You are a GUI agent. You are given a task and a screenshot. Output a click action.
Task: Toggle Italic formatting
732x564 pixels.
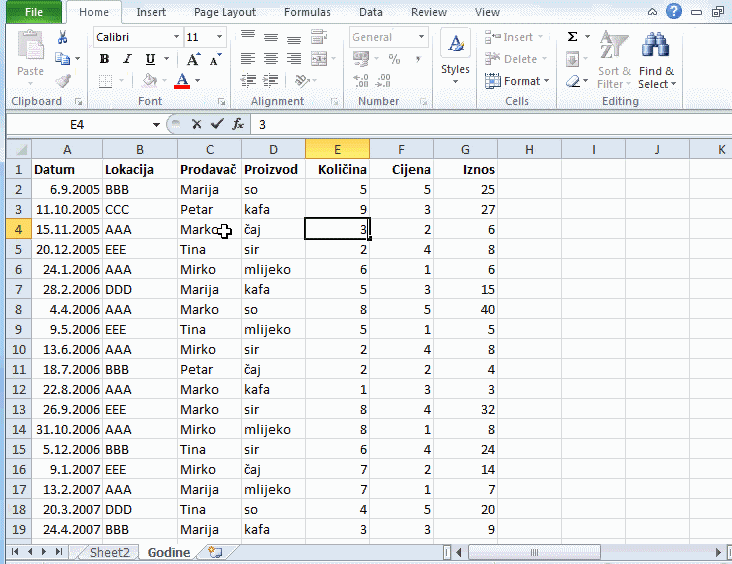tap(127, 59)
